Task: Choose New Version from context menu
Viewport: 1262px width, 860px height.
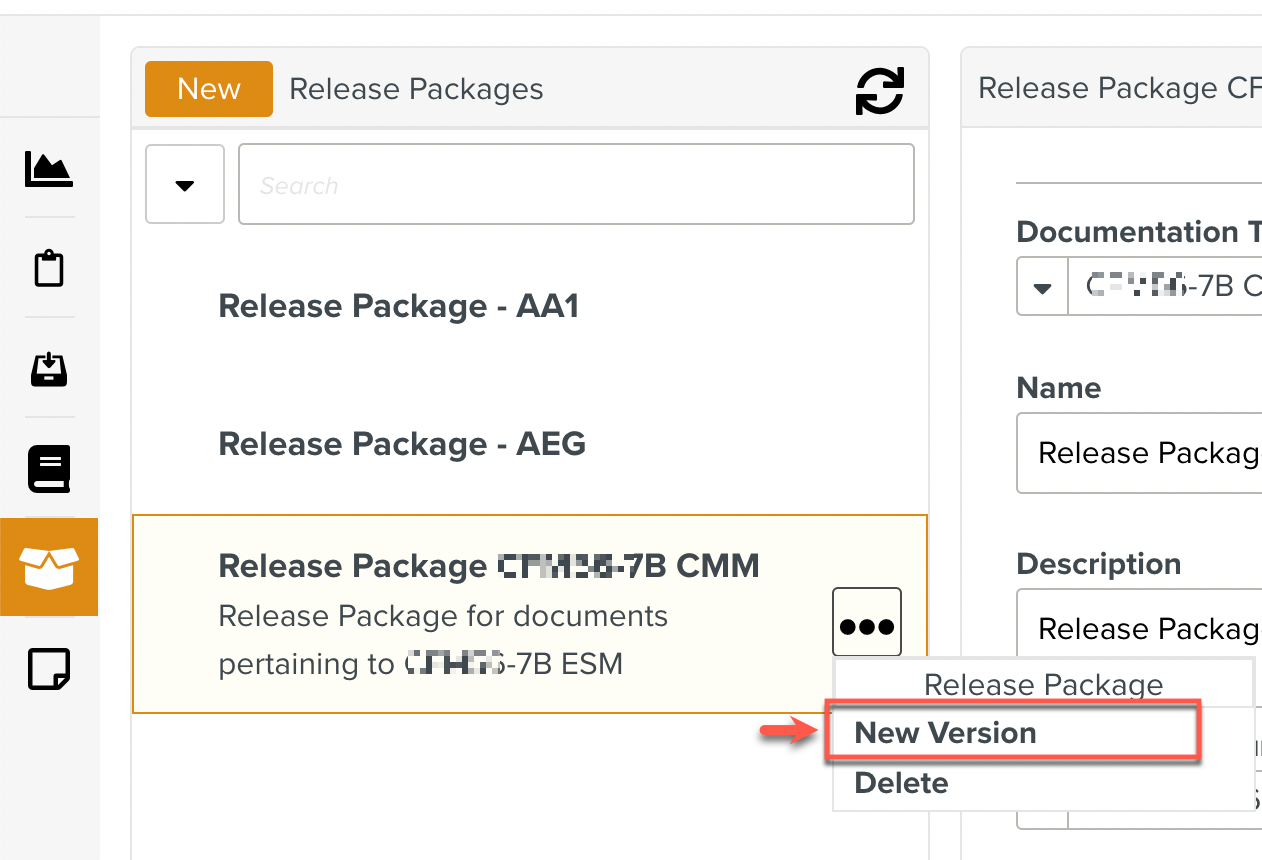Action: pos(945,733)
